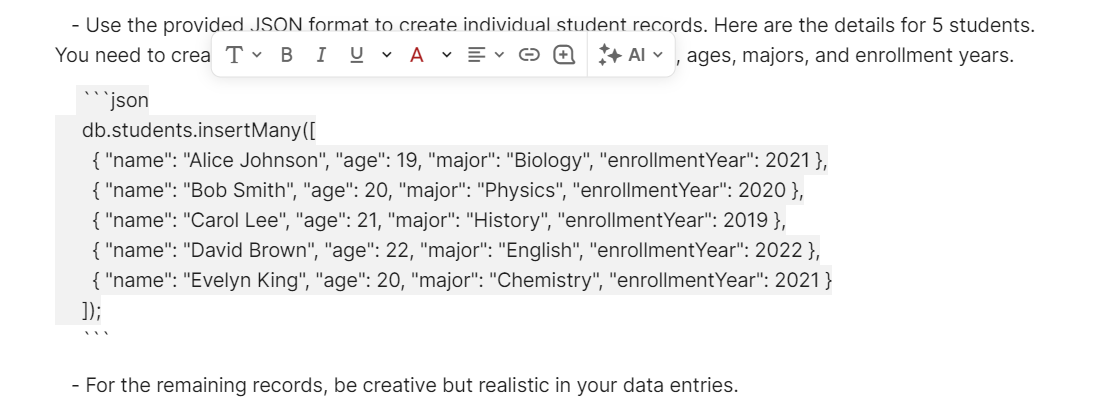
Task: Click the db.students.insertMany code line
Action: pyautogui.click(x=204, y=129)
